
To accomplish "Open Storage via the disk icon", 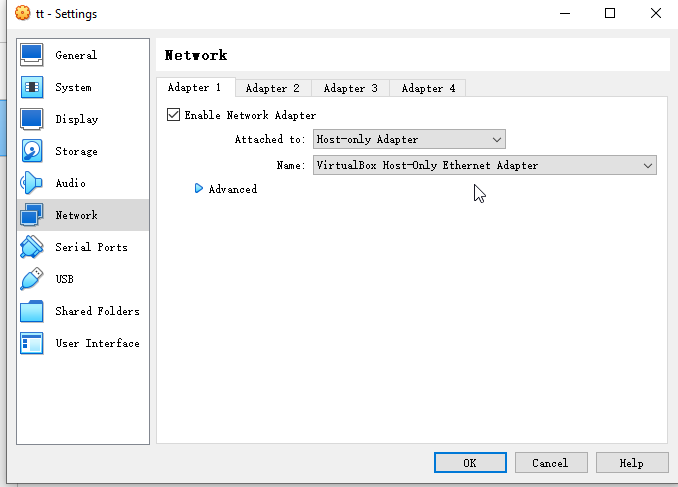I will click(32, 151).
